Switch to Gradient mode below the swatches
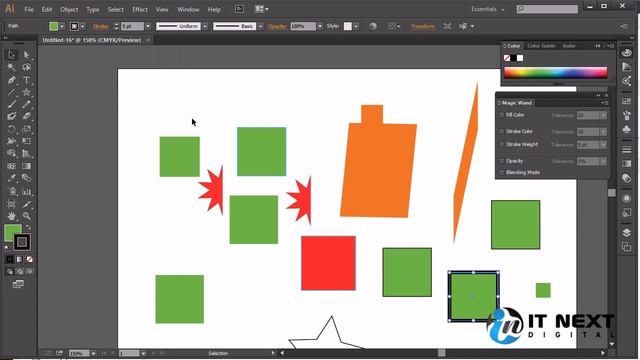Viewport: 640px width, 360px height. [20, 259]
